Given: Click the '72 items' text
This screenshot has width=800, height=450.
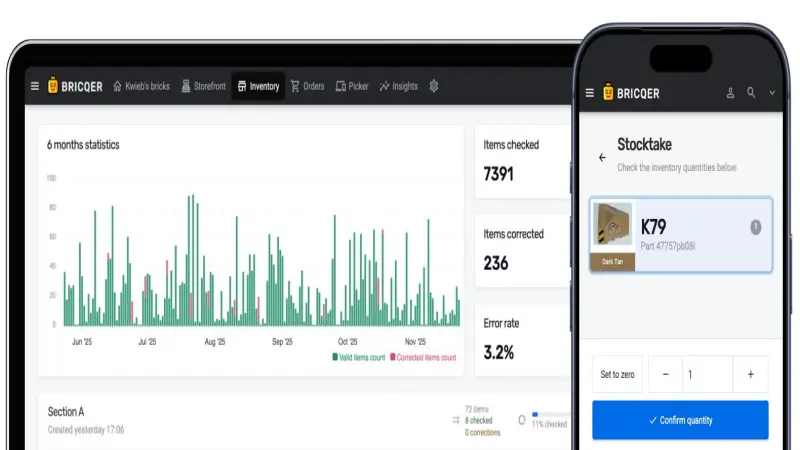Looking at the screenshot, I should [477, 409].
